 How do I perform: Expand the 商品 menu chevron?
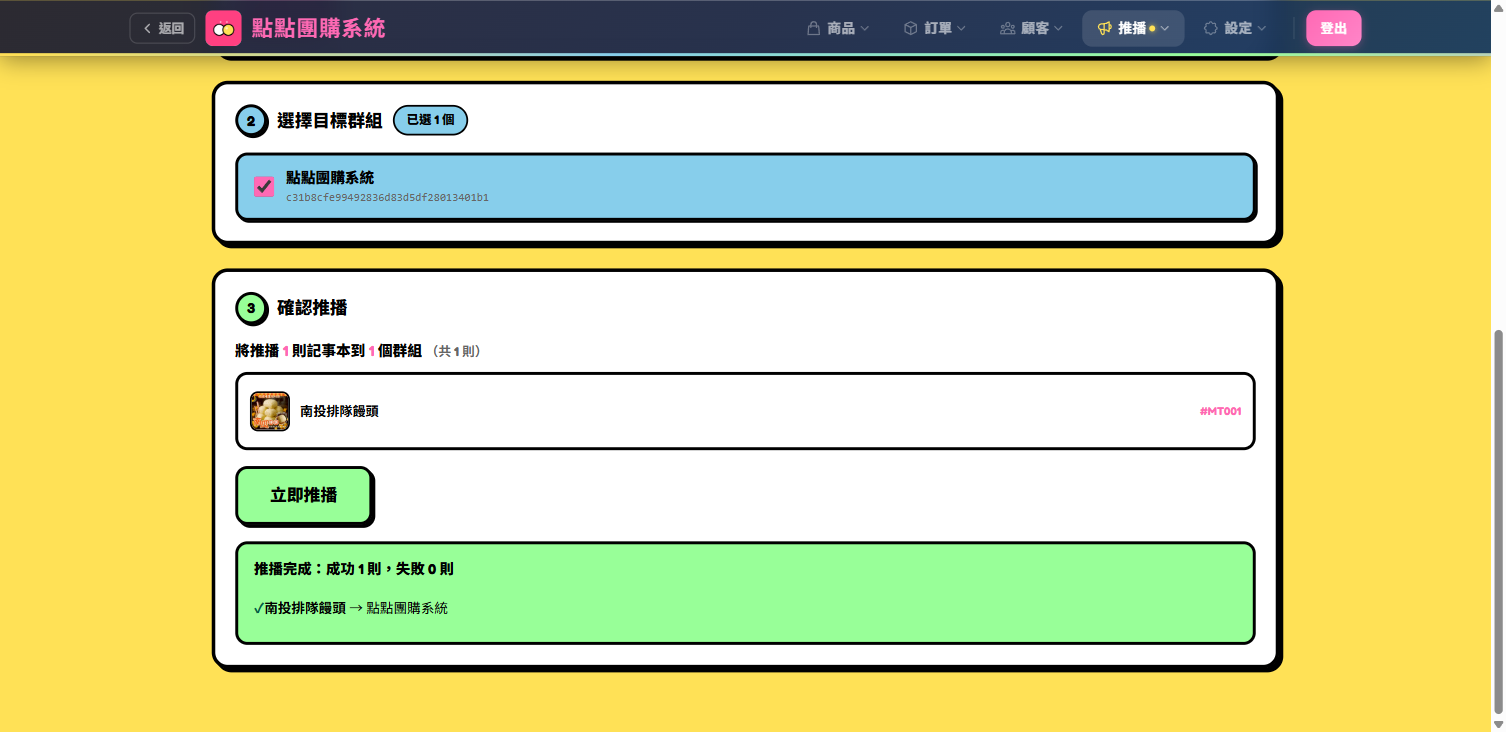coord(864,29)
